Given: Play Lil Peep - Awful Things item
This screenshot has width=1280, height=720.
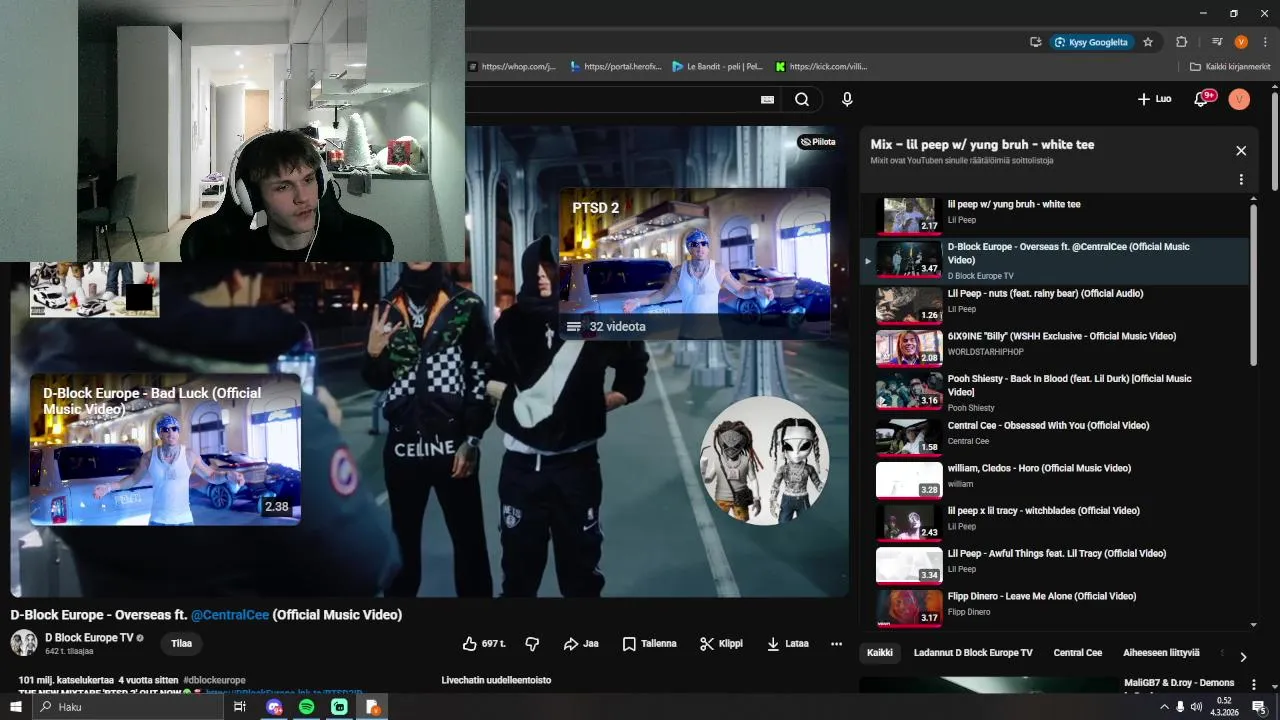Looking at the screenshot, I should (x=1055, y=565).
